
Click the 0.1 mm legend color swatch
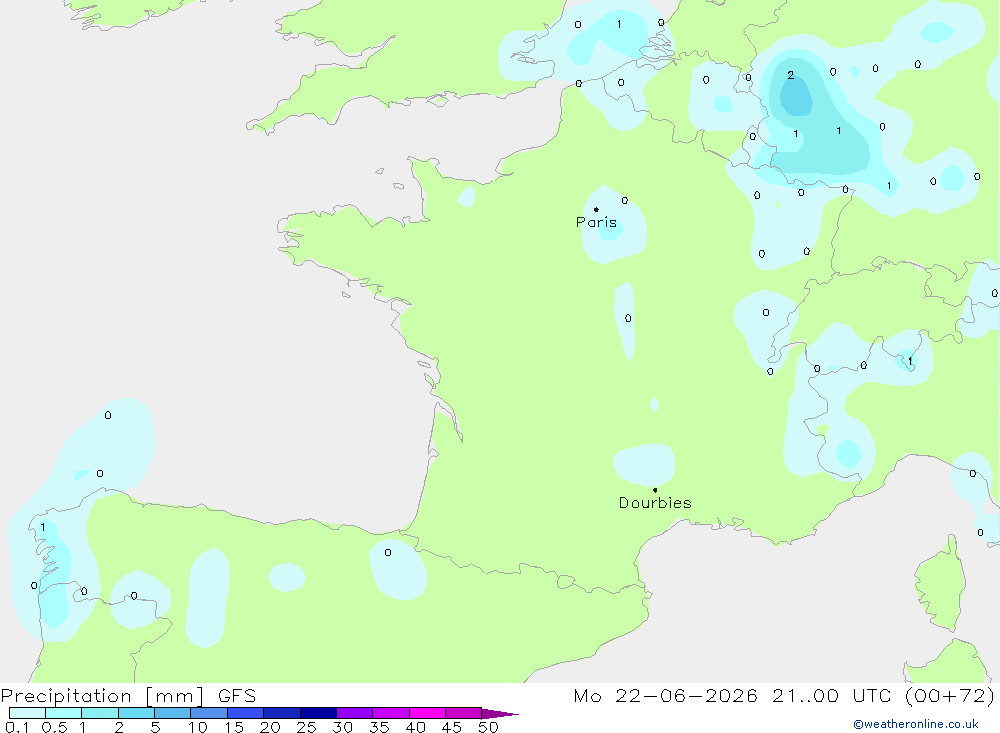(x=27, y=713)
